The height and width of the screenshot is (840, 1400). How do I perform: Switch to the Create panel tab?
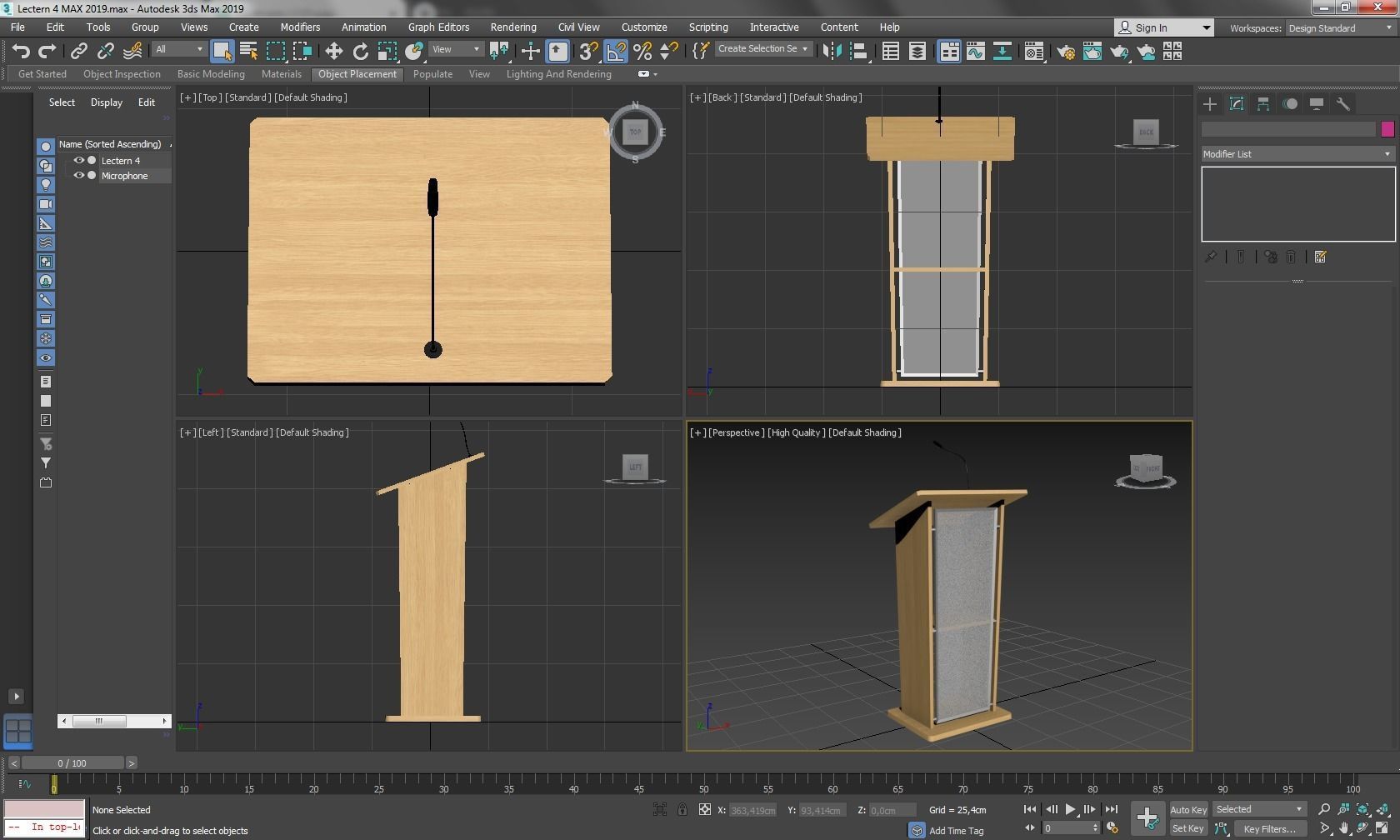tap(1210, 104)
